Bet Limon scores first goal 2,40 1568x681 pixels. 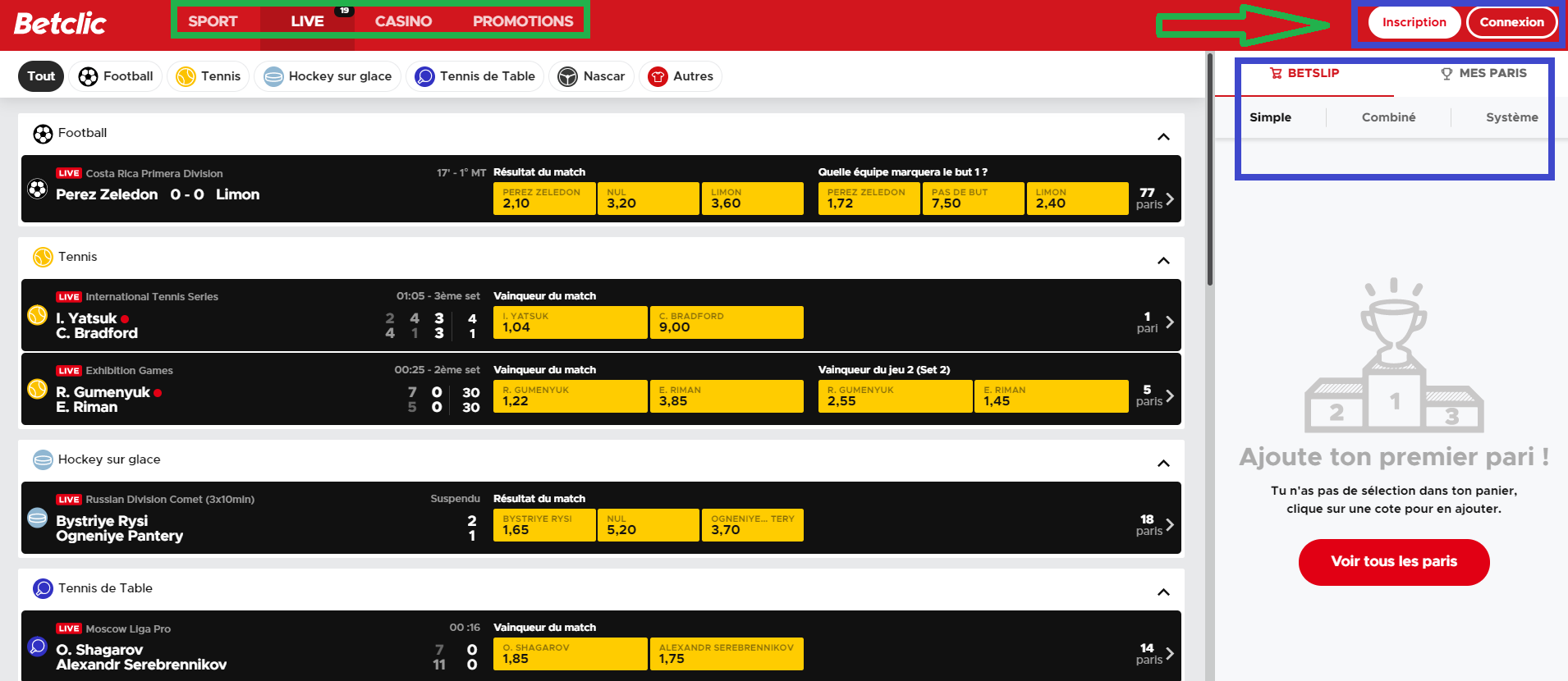pos(1077,199)
